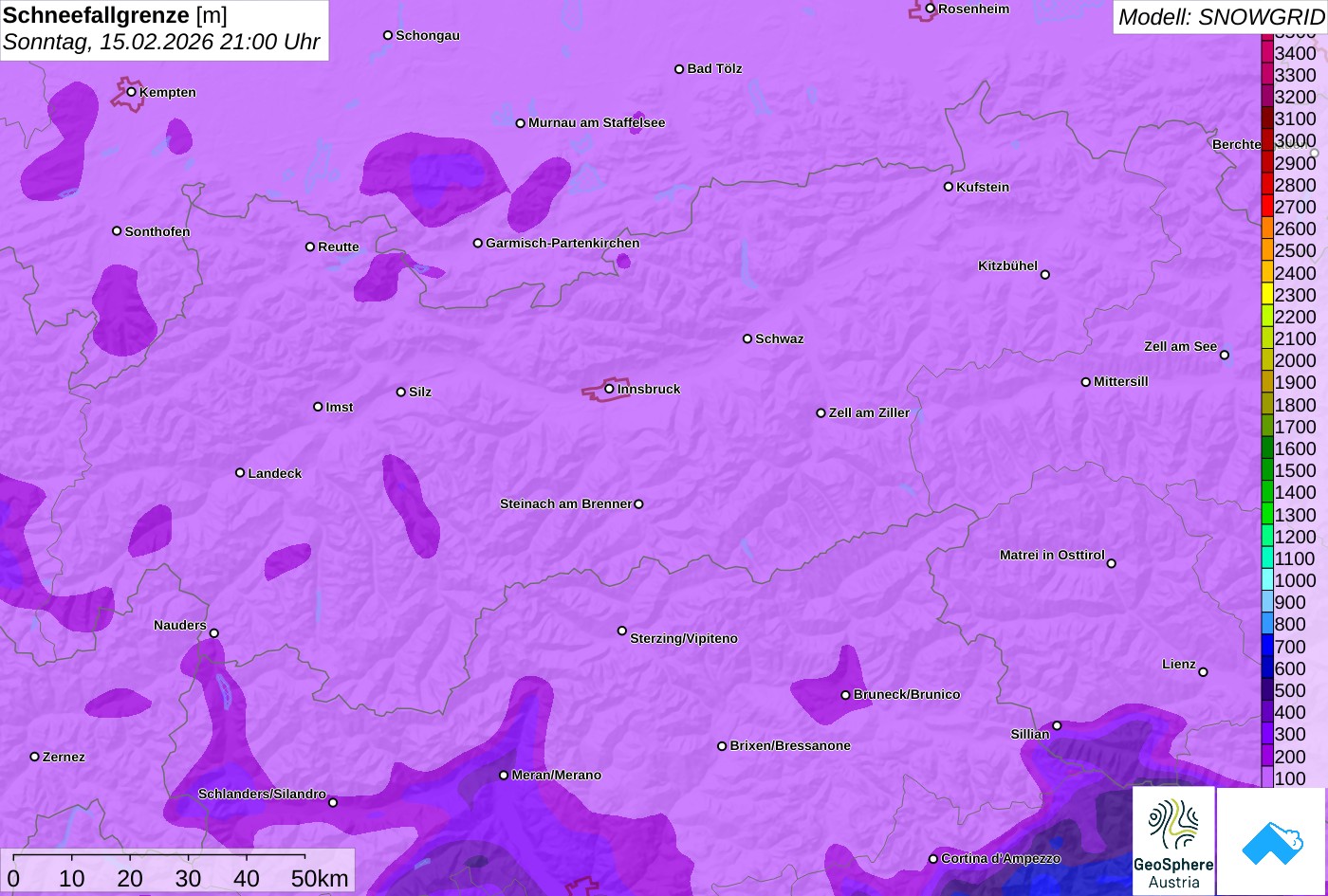1328x896 pixels.
Task: Click the 'Schneefallgrenze [m]' map title
Action: (116, 15)
